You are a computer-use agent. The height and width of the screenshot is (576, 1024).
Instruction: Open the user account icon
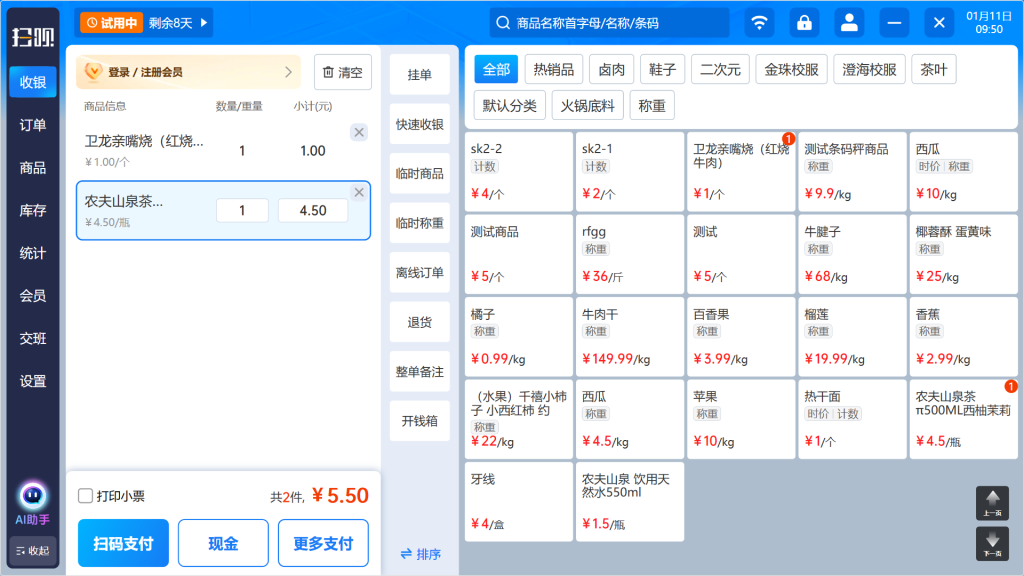click(x=849, y=22)
